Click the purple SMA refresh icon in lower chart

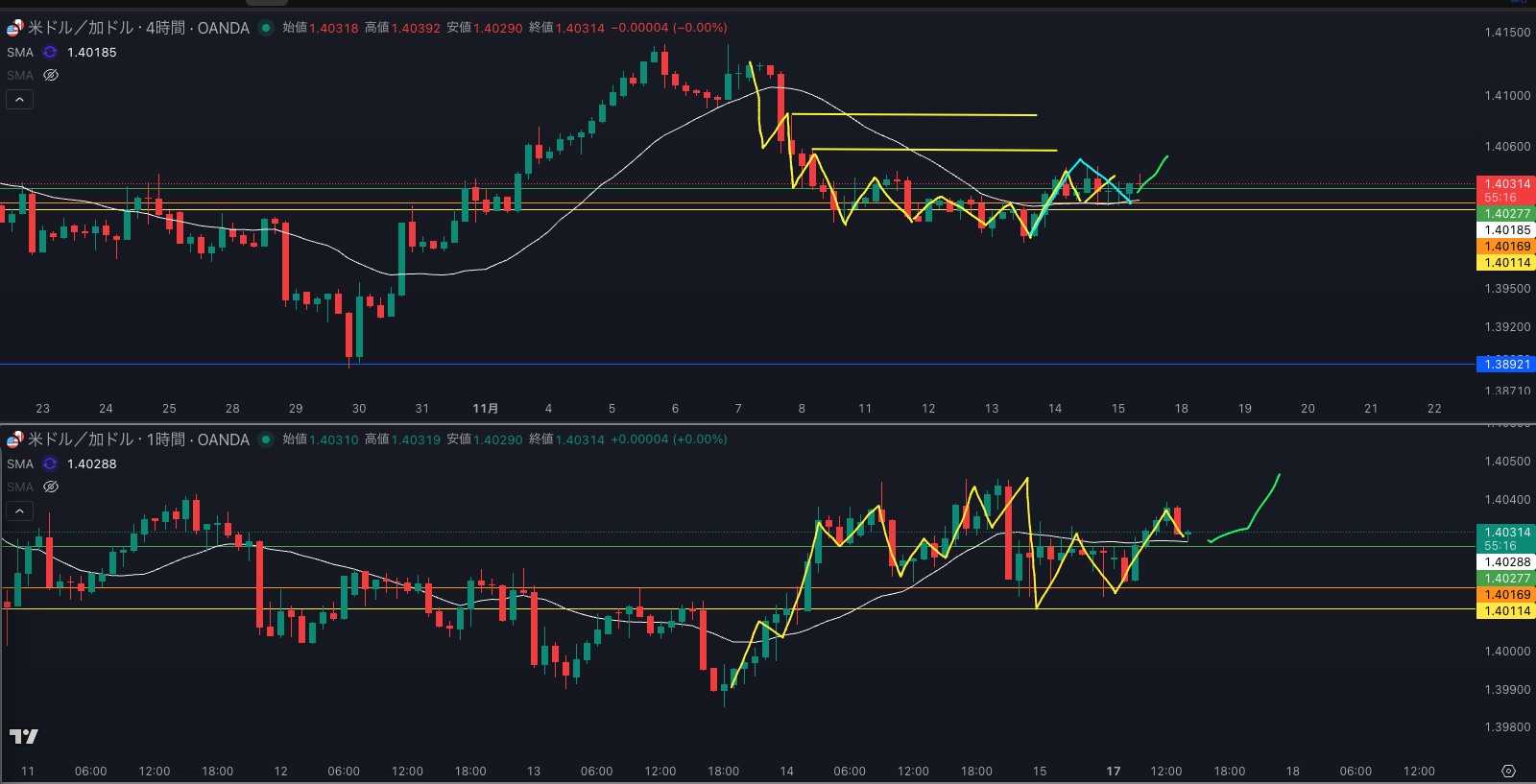(50, 463)
